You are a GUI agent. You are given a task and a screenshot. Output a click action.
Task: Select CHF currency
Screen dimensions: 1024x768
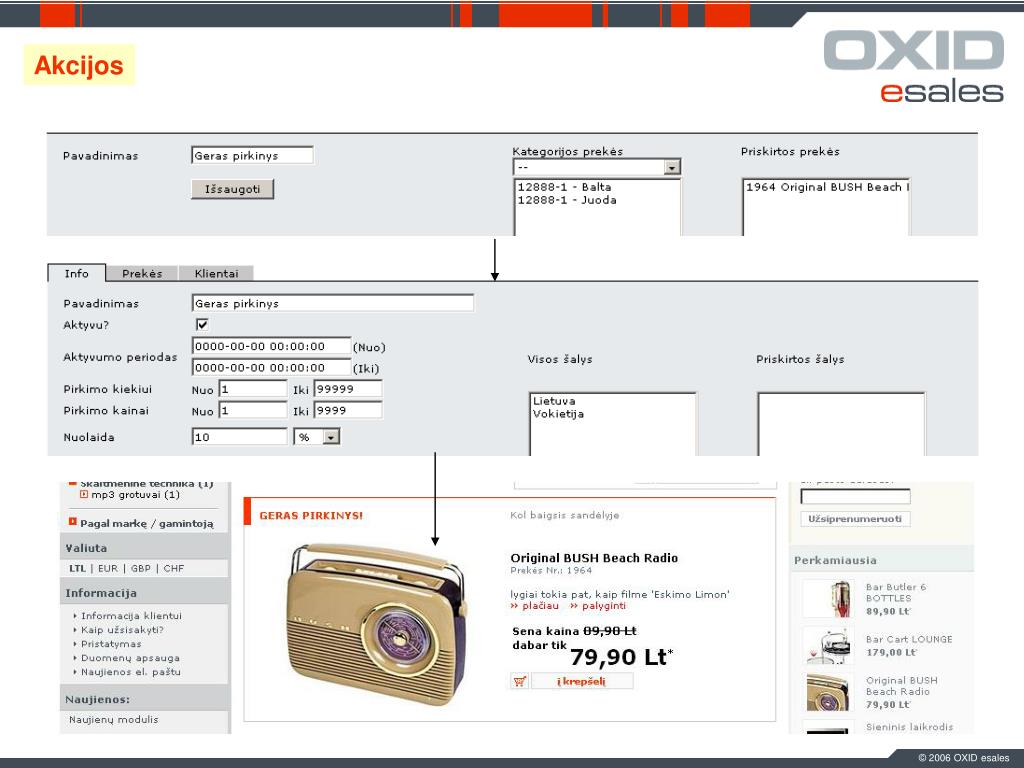[x=174, y=568]
